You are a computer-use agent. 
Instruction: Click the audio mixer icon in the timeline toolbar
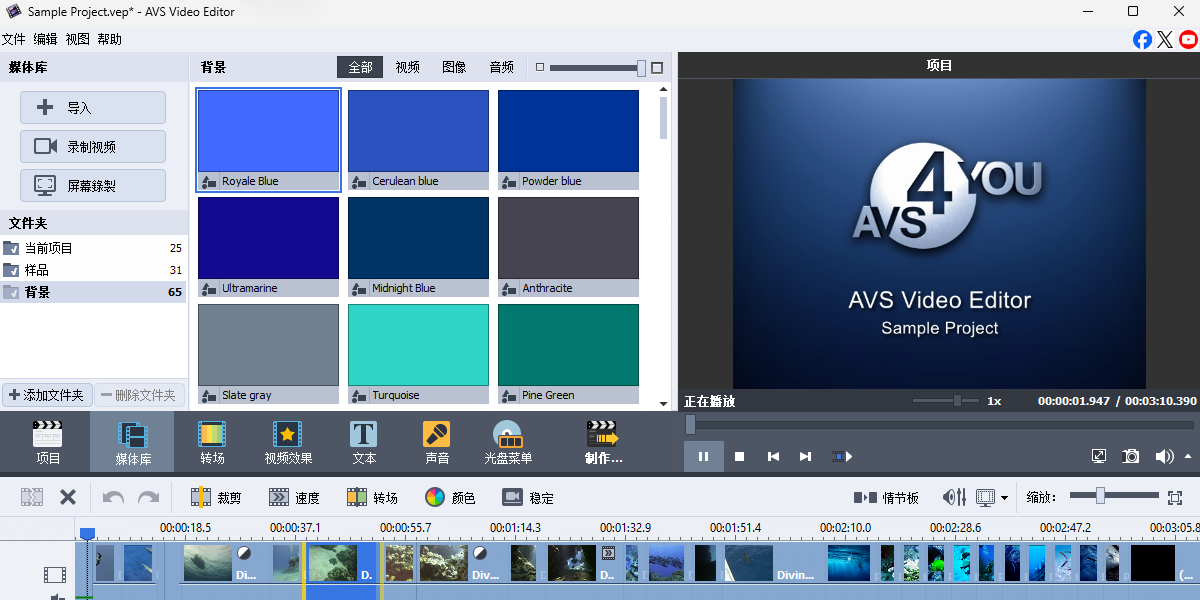[x=955, y=497]
